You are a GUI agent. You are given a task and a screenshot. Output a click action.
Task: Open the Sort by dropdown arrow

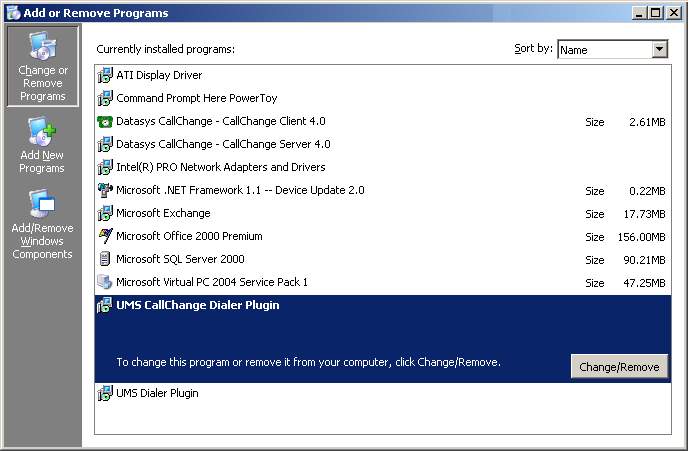click(659, 49)
